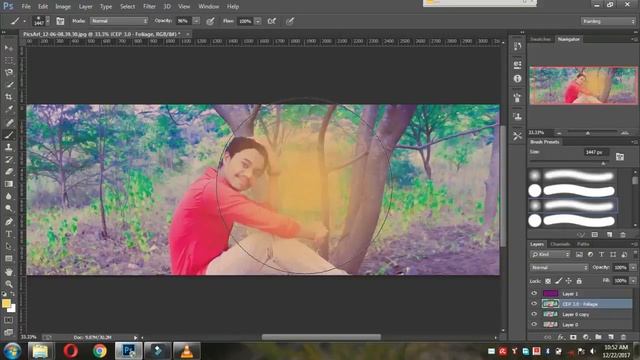Switch to the Paths tab
The image size is (640, 360).
click(583, 244)
